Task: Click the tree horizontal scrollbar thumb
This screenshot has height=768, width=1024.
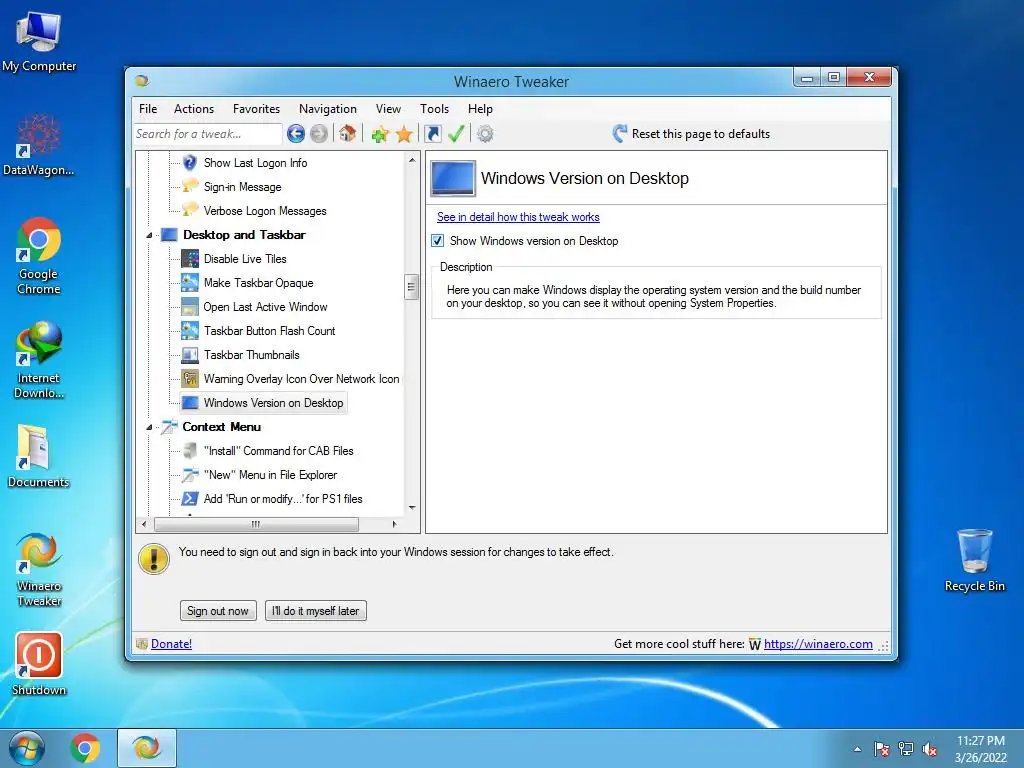Action: click(x=256, y=524)
